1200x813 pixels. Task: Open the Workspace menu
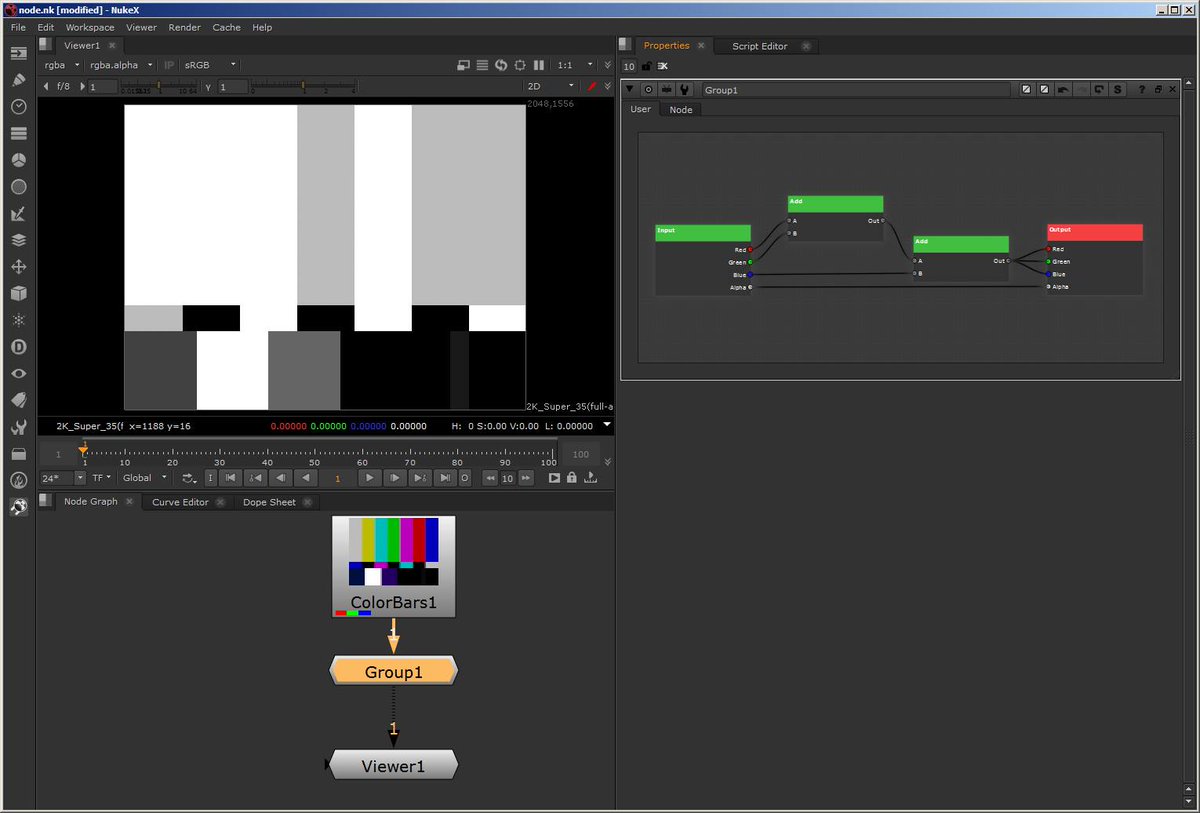[91, 28]
